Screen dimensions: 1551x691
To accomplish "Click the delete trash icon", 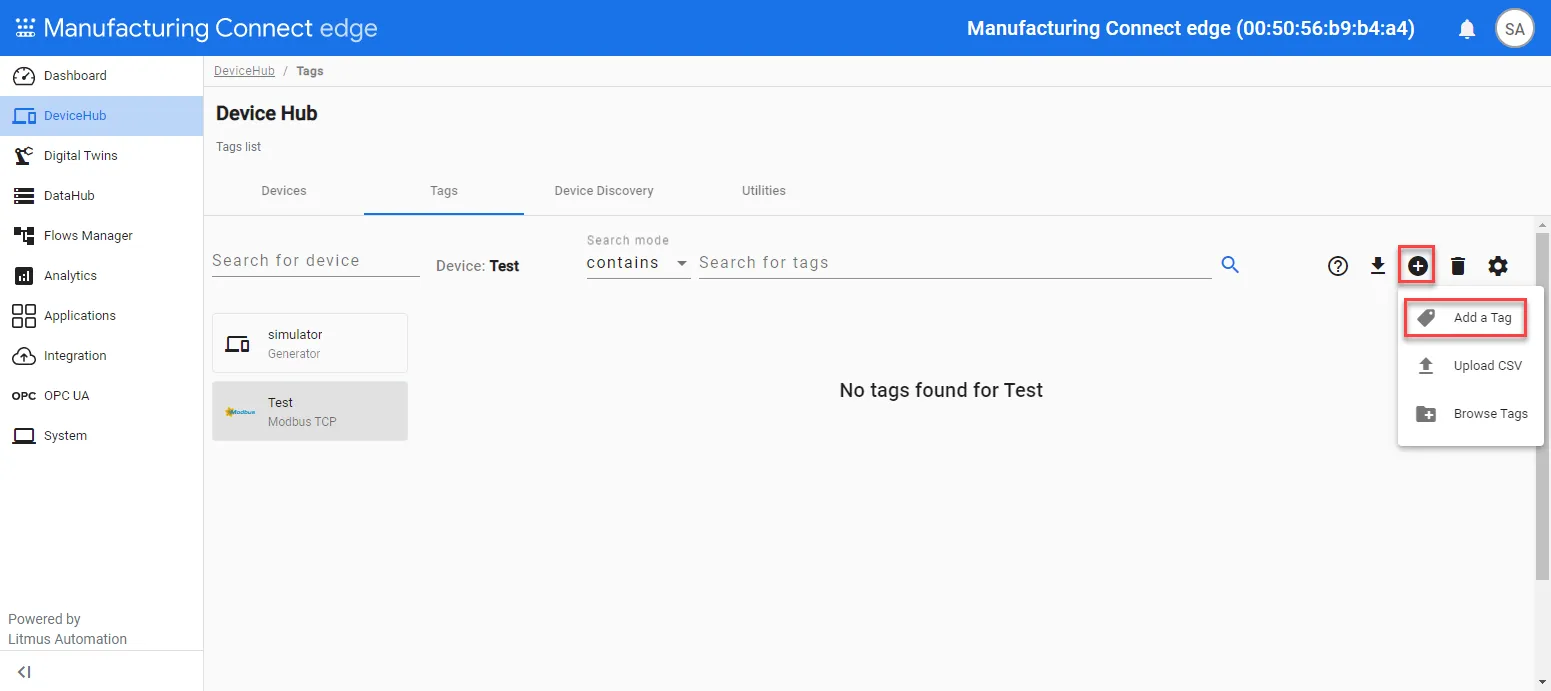I will [1458, 266].
